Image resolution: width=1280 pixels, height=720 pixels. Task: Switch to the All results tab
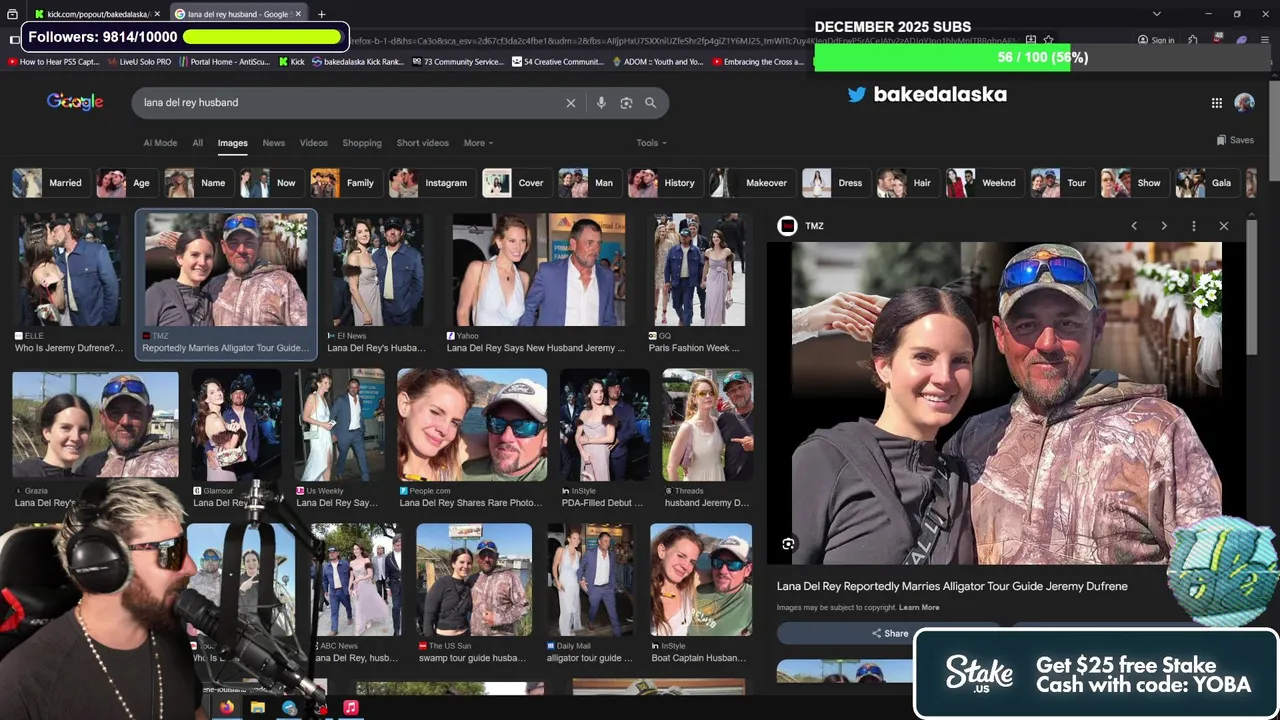(198, 143)
